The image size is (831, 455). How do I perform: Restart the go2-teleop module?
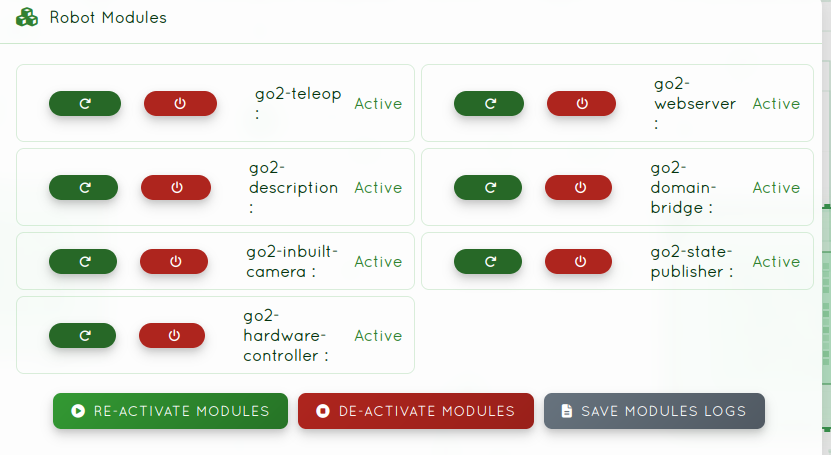point(85,103)
